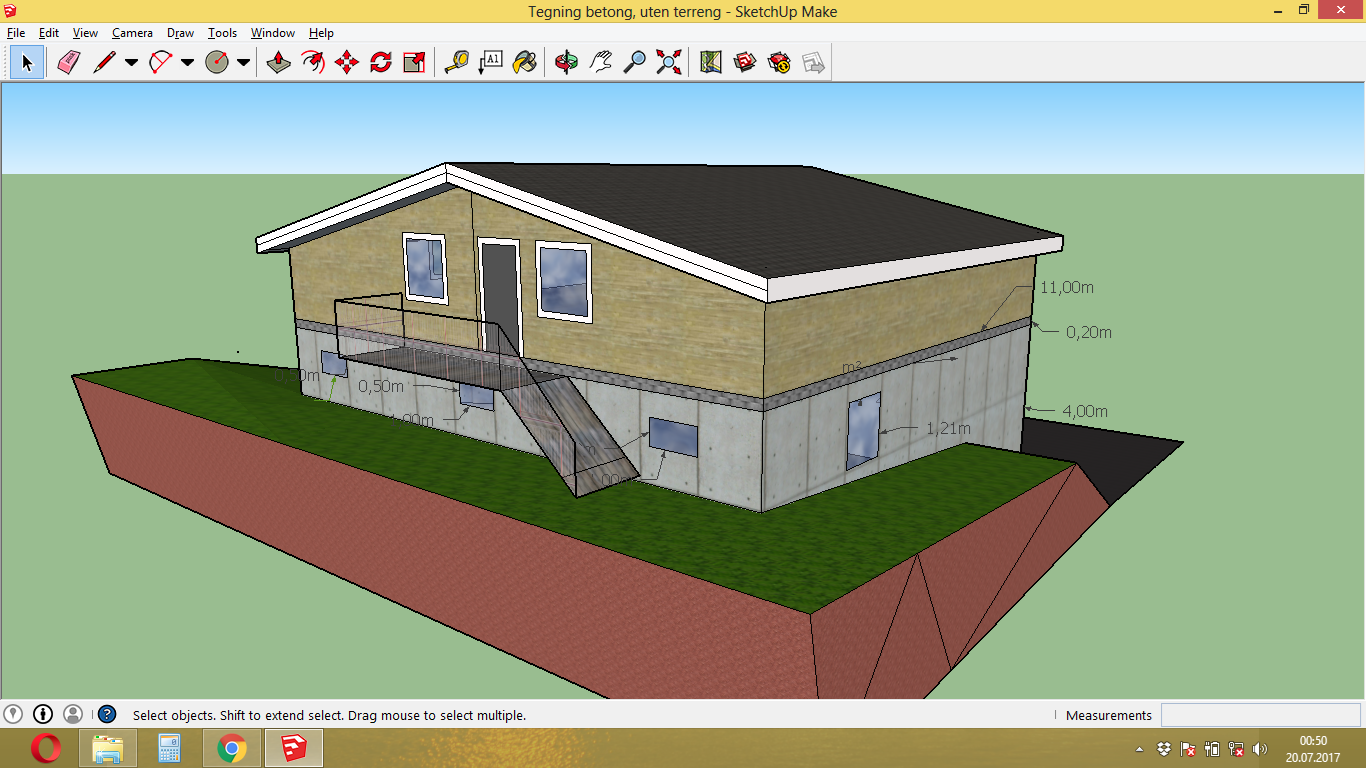Show hidden system tray icons
Image resolution: width=1366 pixels, height=768 pixels.
tap(1140, 749)
